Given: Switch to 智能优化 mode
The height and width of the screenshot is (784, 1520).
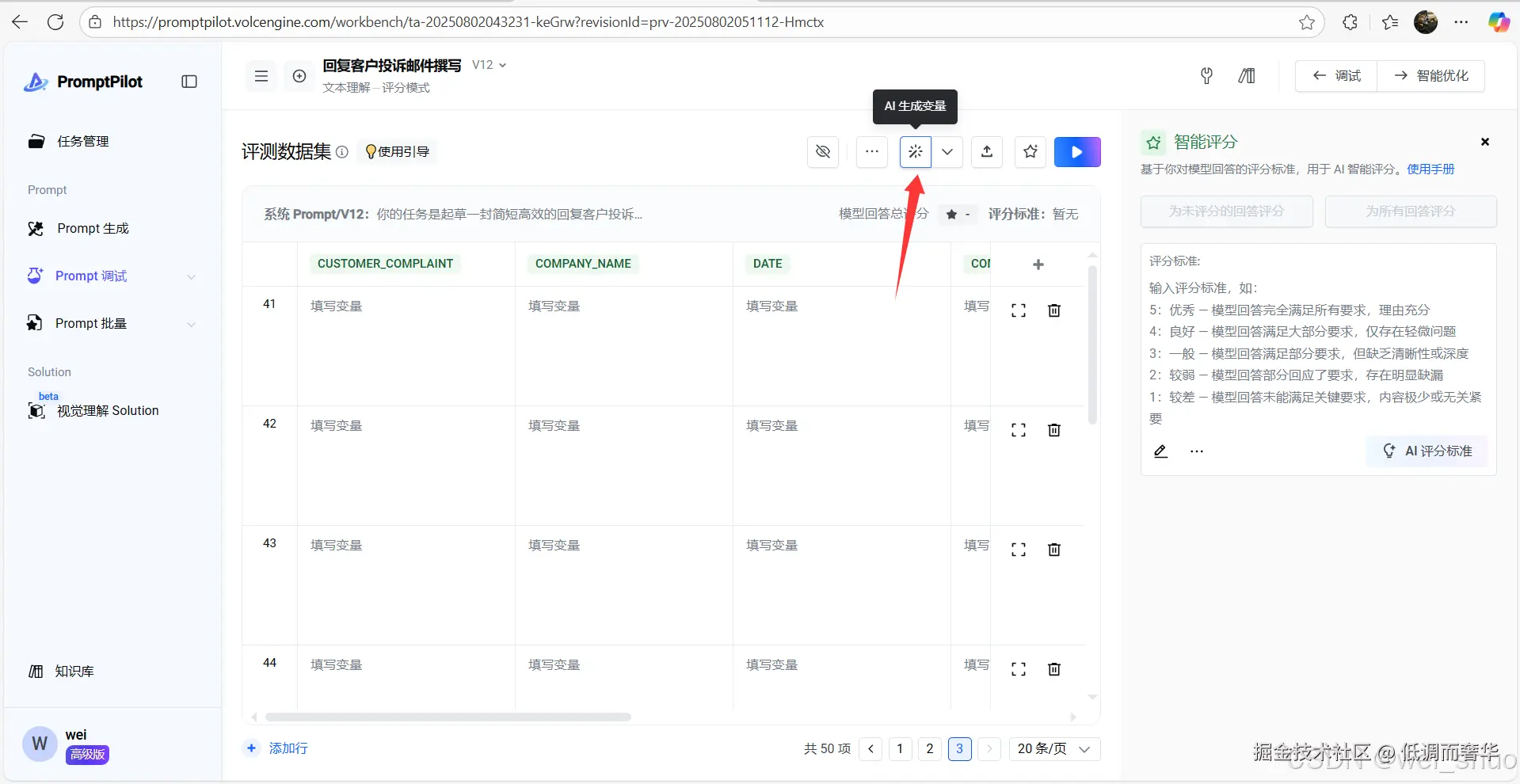Looking at the screenshot, I should coord(1430,76).
